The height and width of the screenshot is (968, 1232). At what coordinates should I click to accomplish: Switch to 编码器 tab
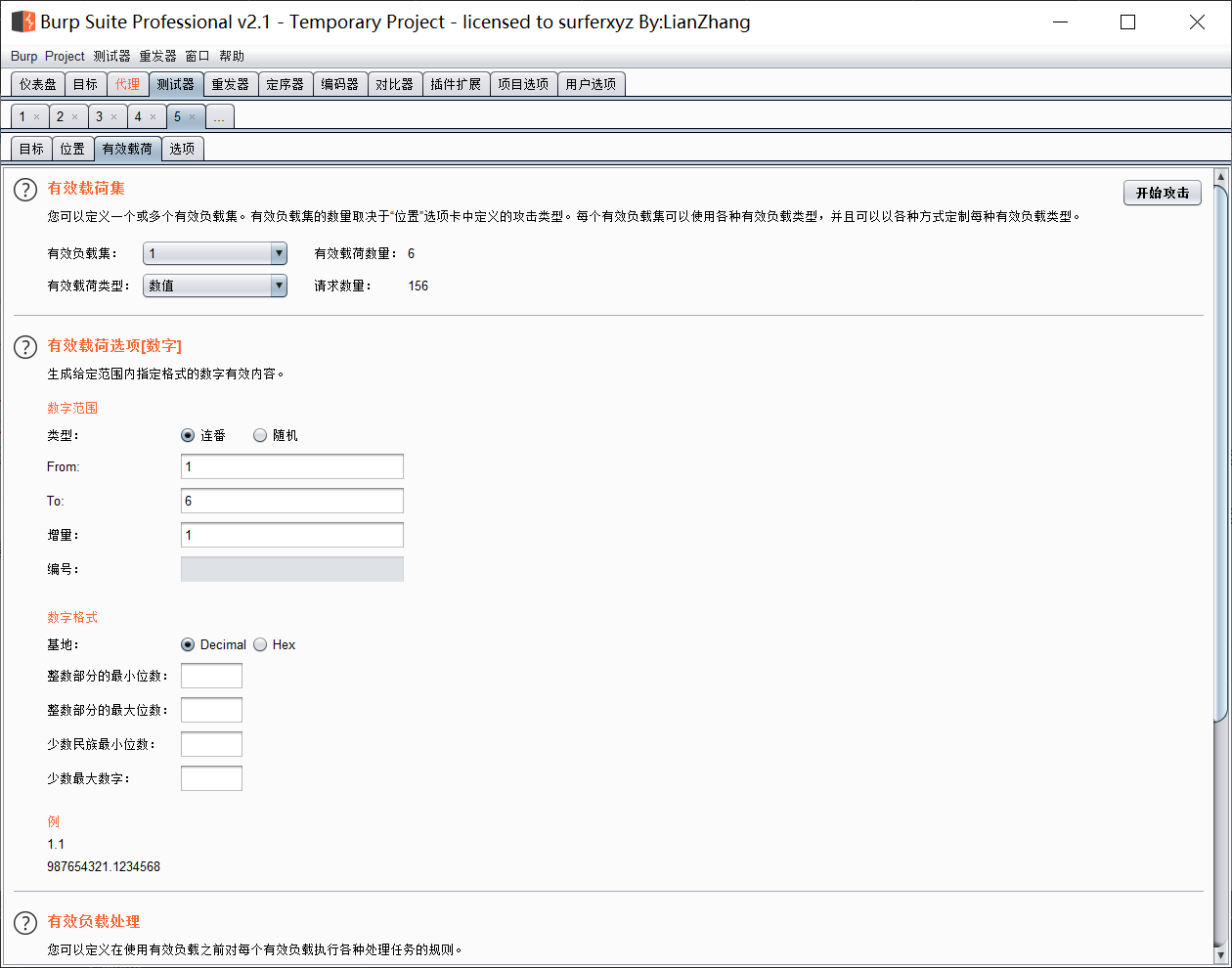tap(340, 84)
